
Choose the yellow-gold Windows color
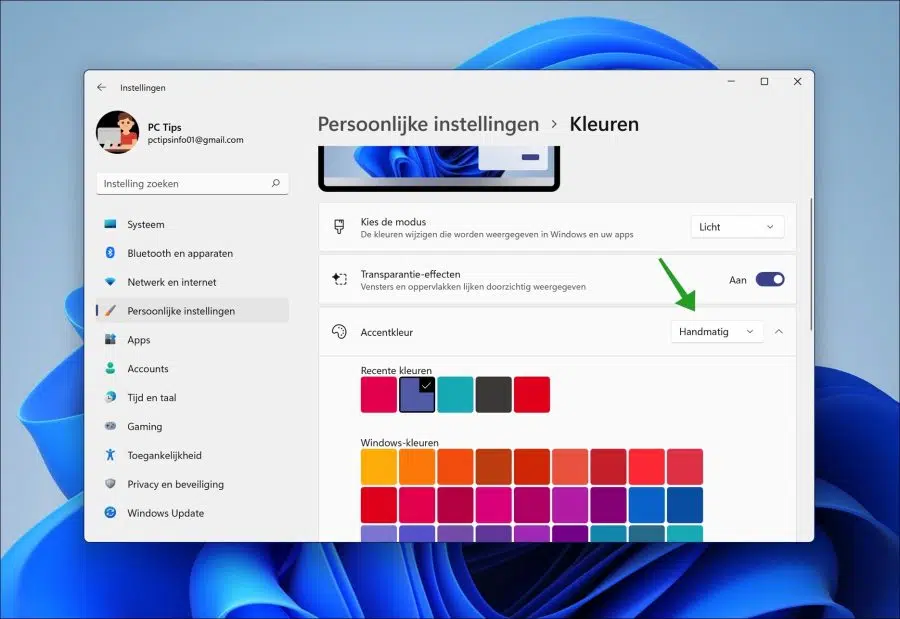pos(379,467)
